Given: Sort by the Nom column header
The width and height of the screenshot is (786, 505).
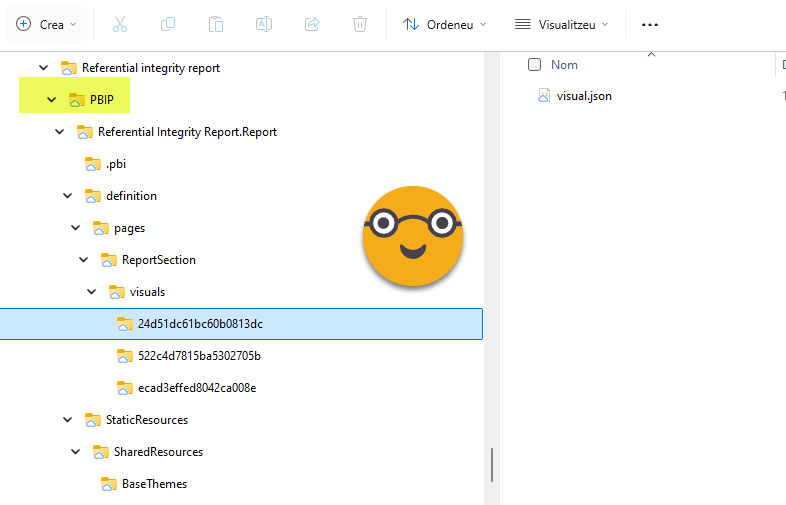Looking at the screenshot, I should (565, 65).
